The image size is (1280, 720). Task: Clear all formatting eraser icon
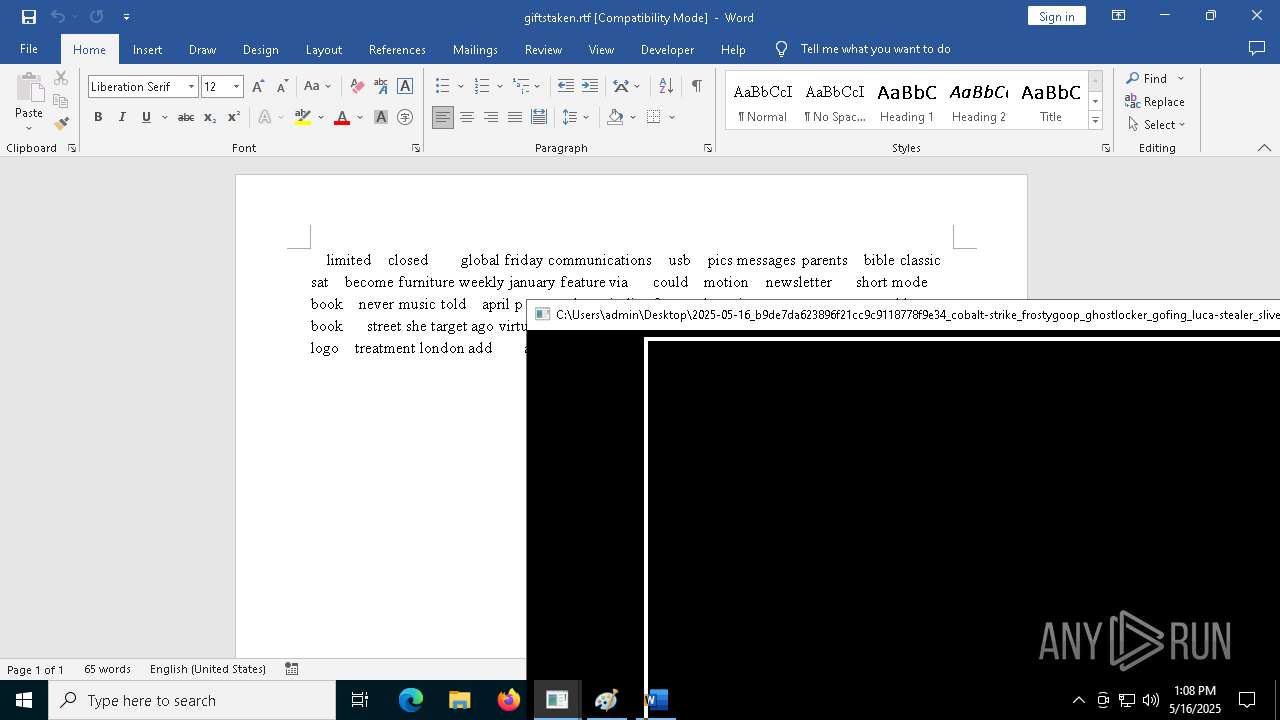357,87
